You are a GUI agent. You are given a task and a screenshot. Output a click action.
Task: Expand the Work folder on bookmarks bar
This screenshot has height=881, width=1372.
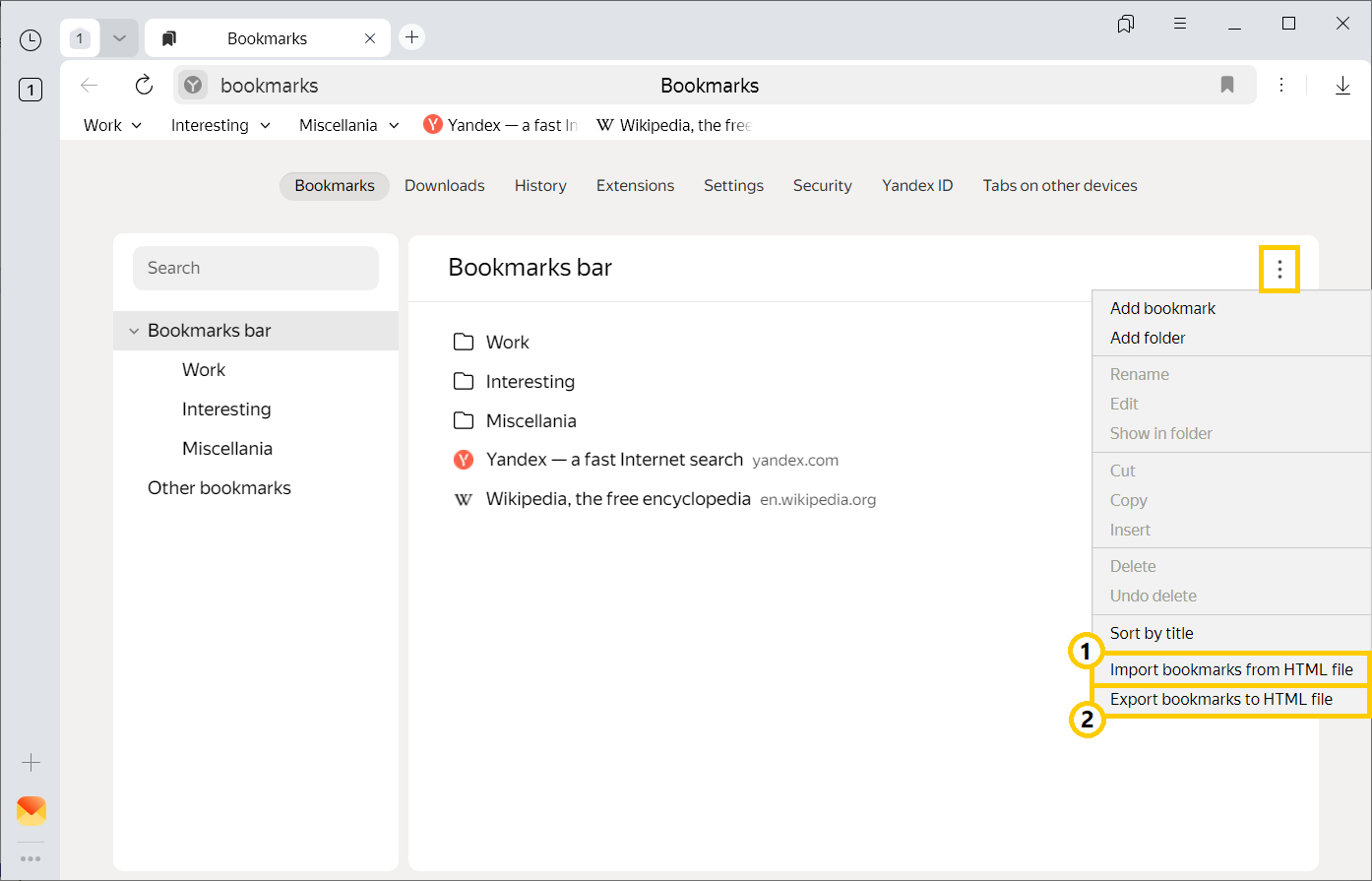[112, 125]
